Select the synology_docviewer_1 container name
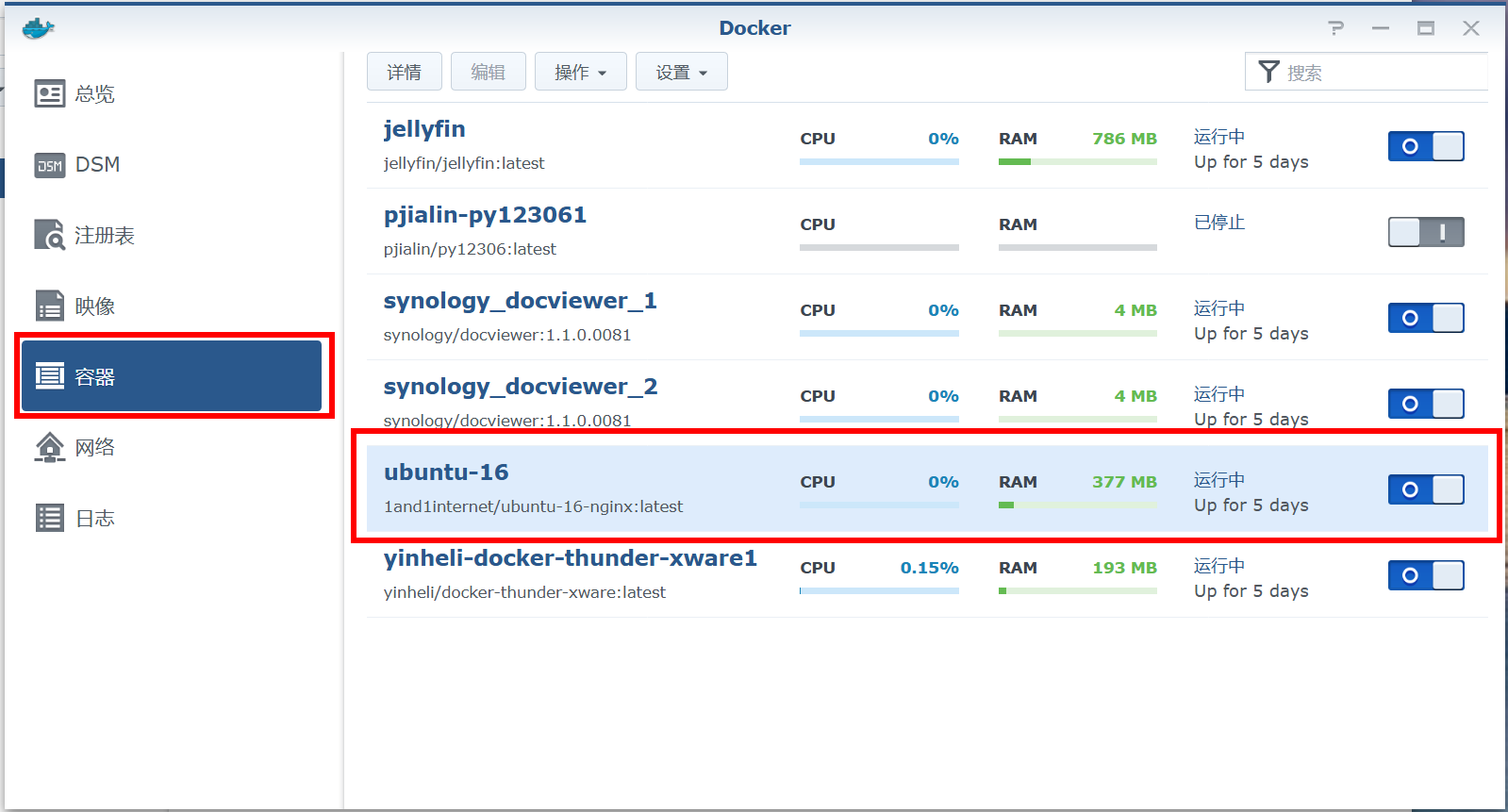Viewport: 1508px width, 812px height. click(520, 301)
